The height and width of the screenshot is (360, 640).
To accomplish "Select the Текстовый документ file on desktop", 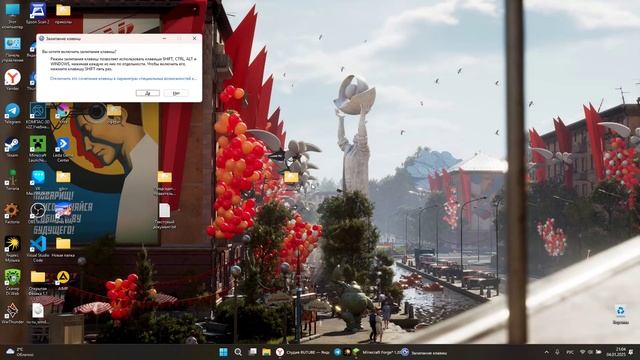I will pyautogui.click(x=164, y=216).
